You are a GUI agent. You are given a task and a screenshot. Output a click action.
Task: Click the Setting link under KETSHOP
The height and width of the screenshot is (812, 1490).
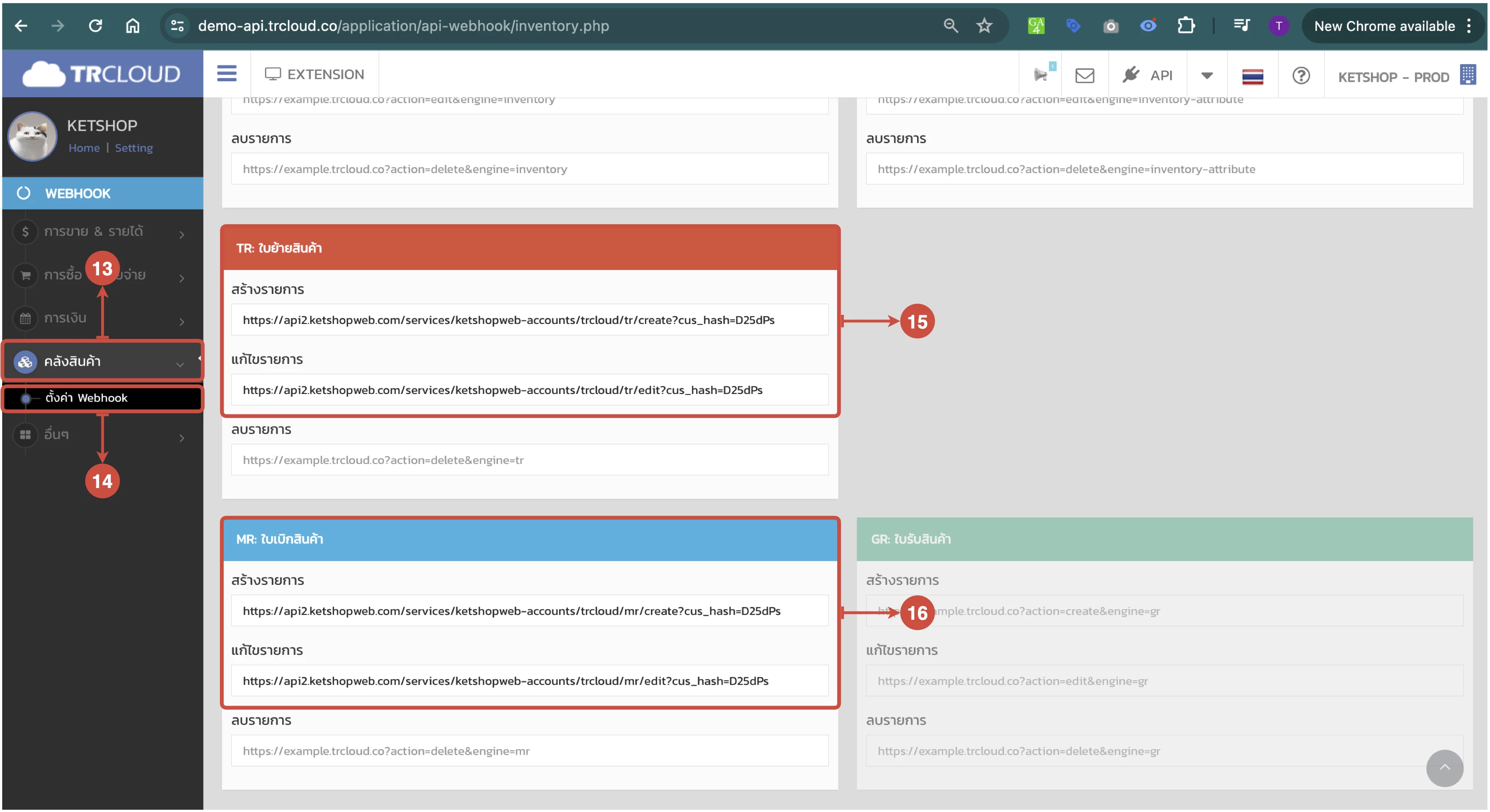[134, 148]
